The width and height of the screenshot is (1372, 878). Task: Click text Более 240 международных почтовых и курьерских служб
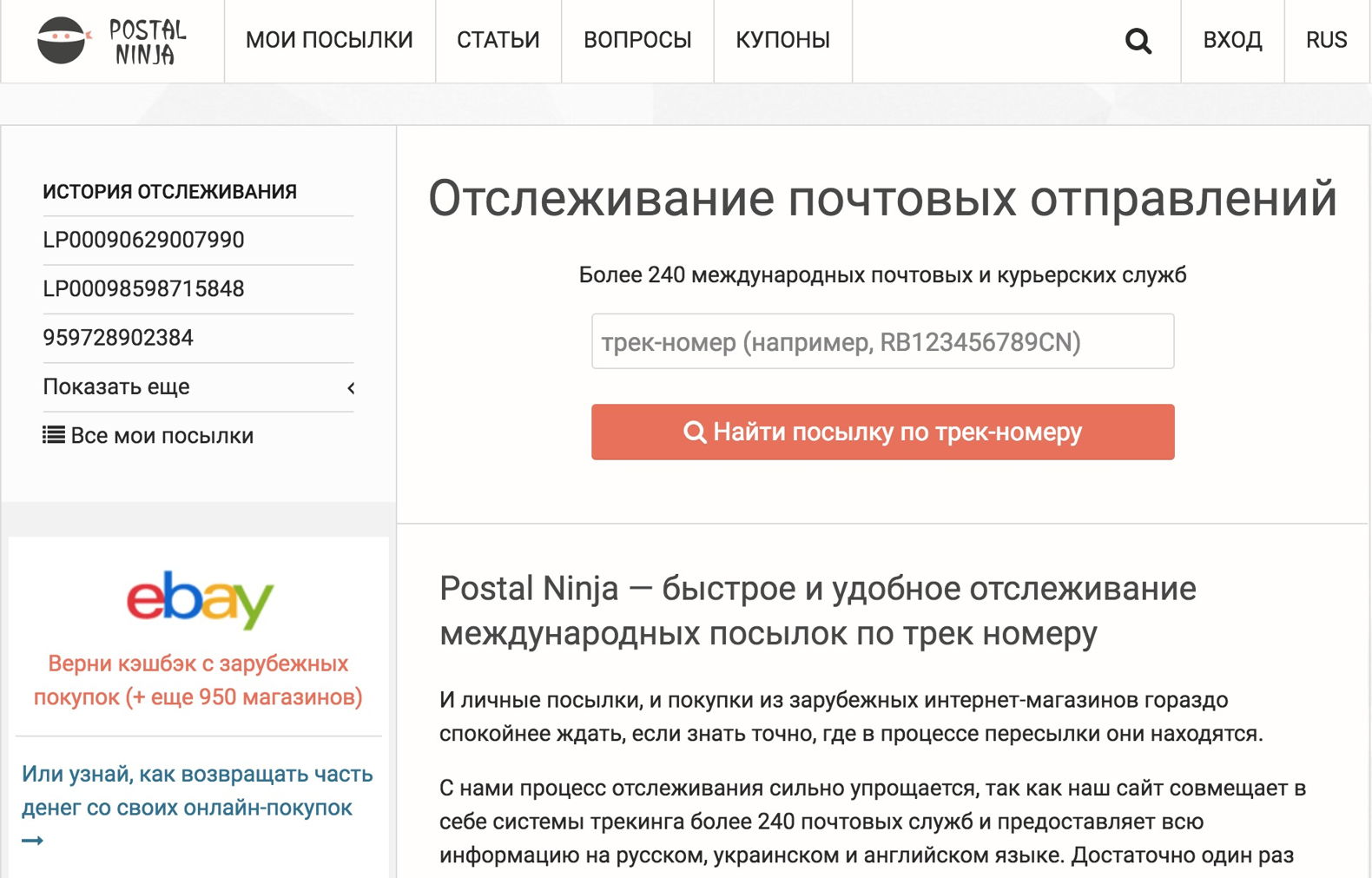(882, 275)
